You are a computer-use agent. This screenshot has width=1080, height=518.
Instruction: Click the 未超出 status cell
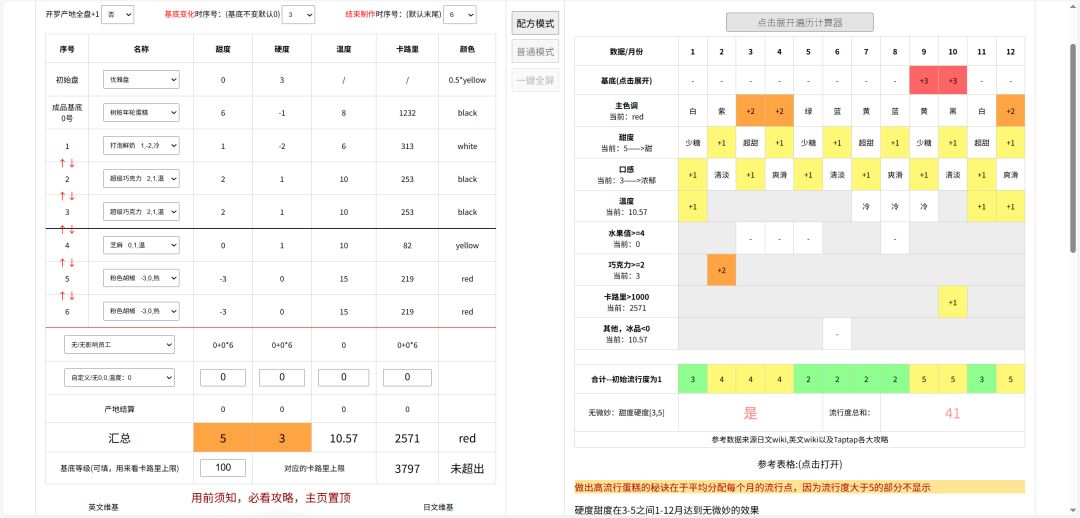[x=467, y=468]
